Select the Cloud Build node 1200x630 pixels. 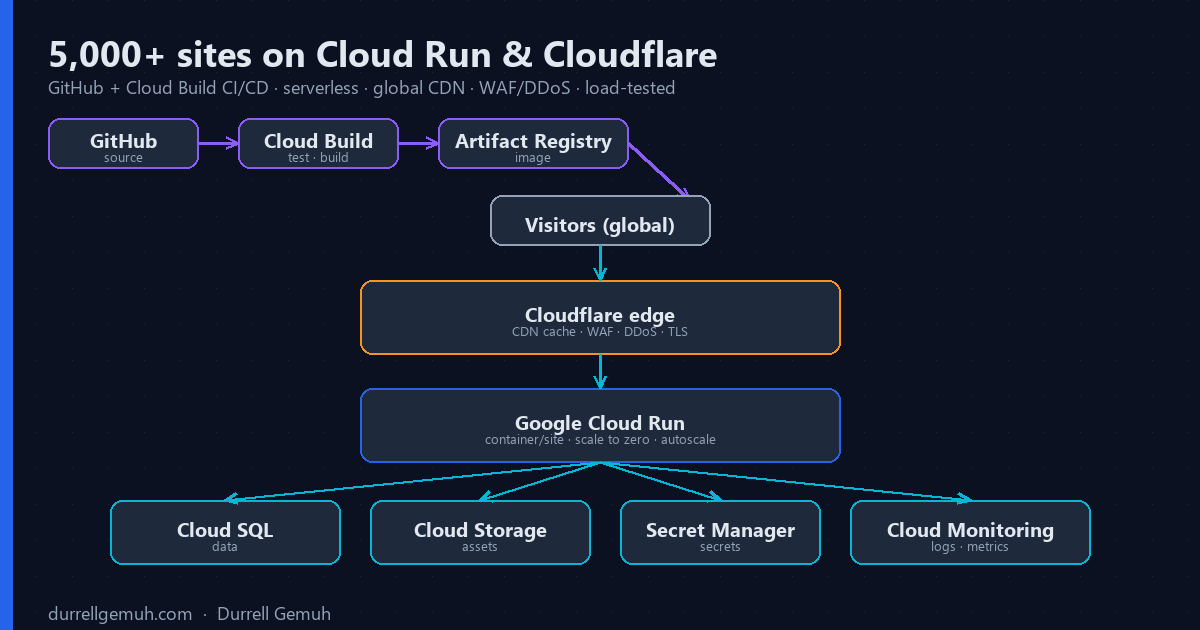318,144
